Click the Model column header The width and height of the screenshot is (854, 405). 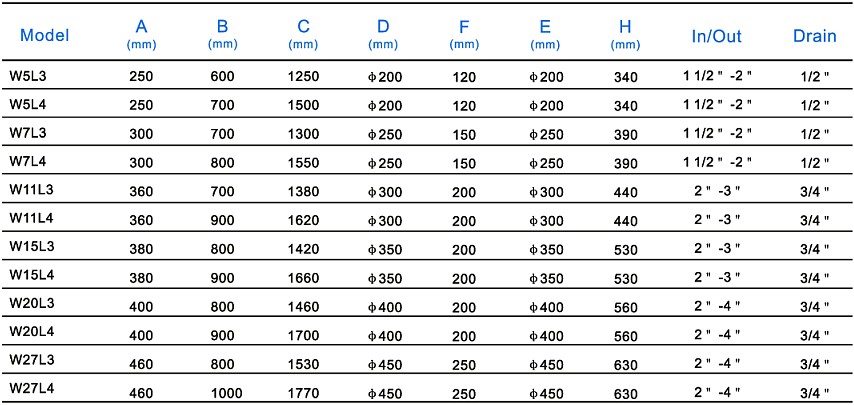point(44,36)
